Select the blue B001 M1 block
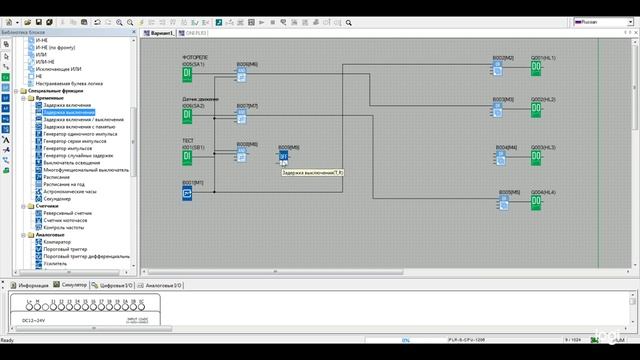Viewport: 640px width, 360px height. [187, 193]
